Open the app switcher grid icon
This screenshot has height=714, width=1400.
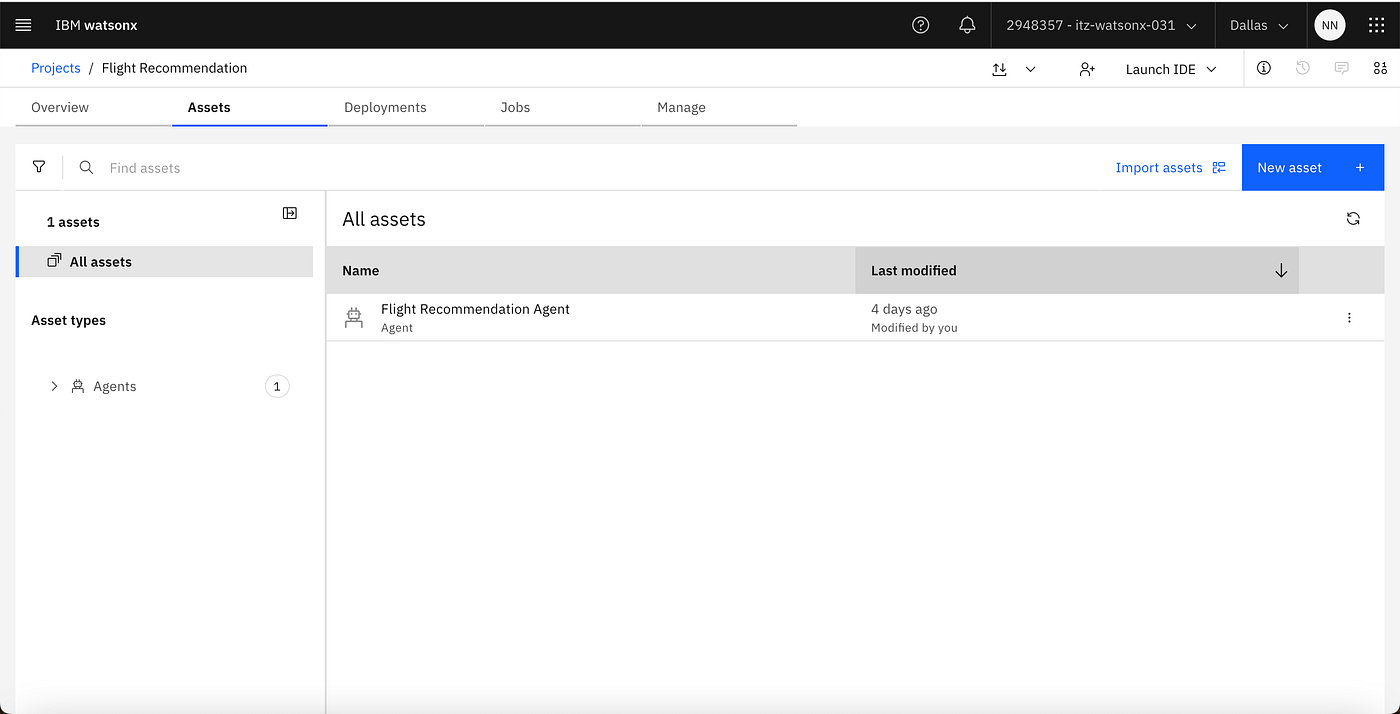[1376, 25]
